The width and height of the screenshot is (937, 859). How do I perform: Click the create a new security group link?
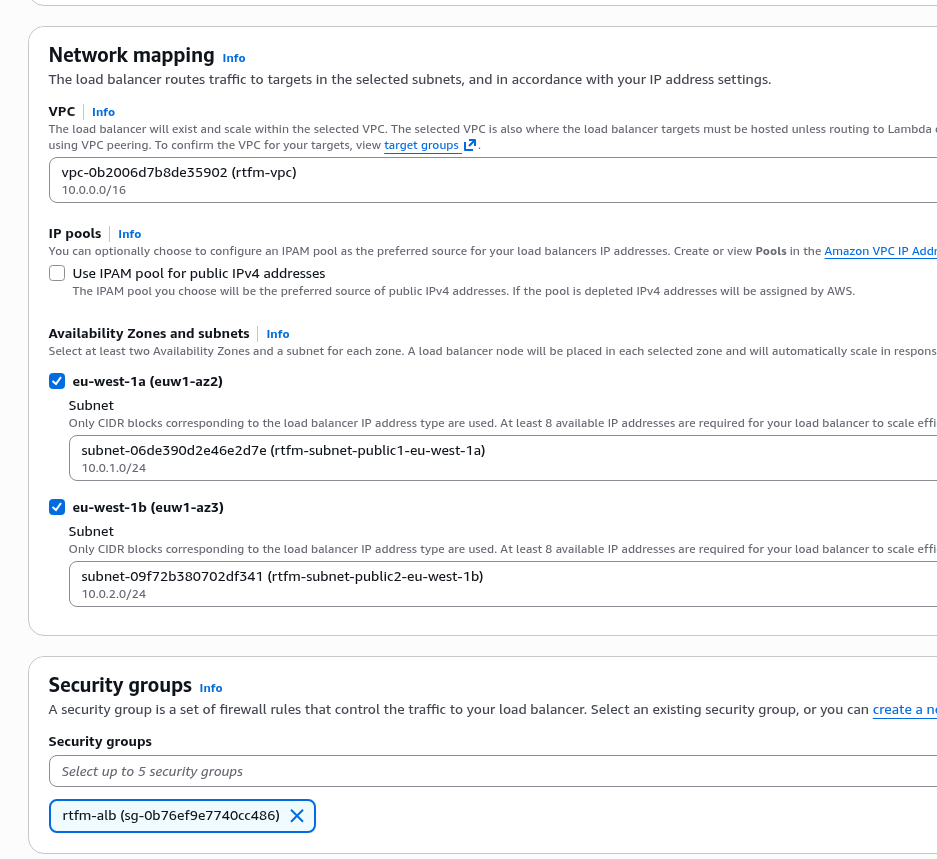point(904,710)
